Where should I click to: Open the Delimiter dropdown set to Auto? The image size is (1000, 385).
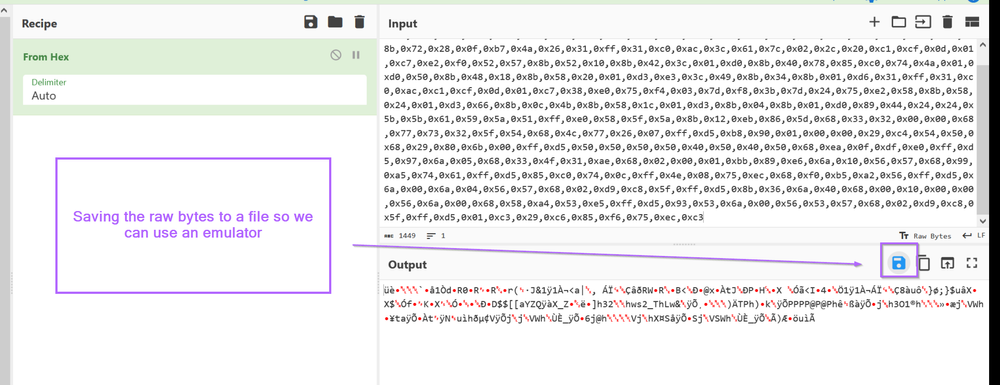tap(195, 90)
